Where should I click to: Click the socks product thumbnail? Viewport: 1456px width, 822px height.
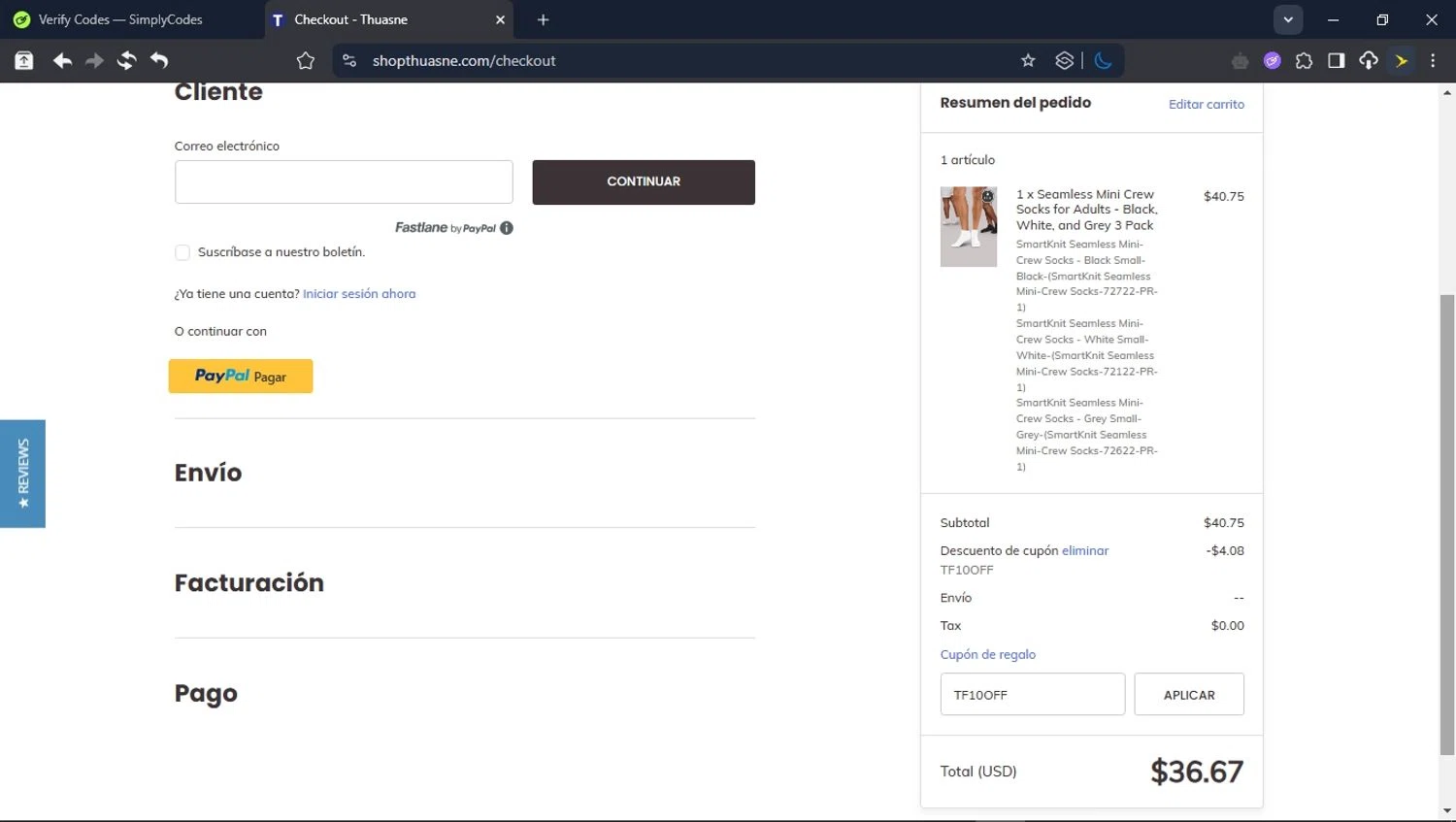(969, 226)
